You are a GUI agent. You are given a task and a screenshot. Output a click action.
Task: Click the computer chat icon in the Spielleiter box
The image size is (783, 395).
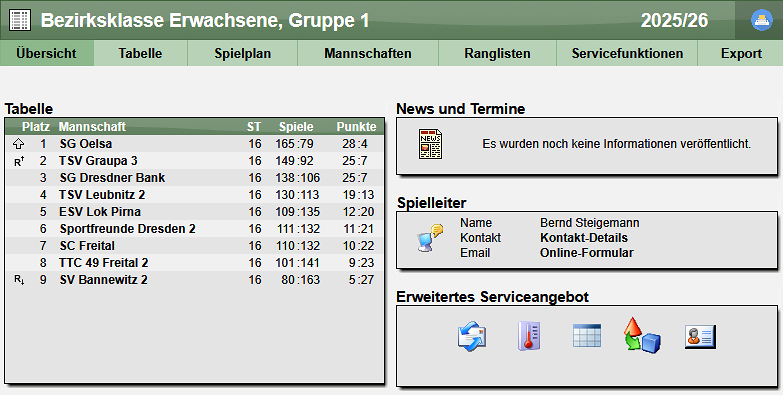(430, 238)
